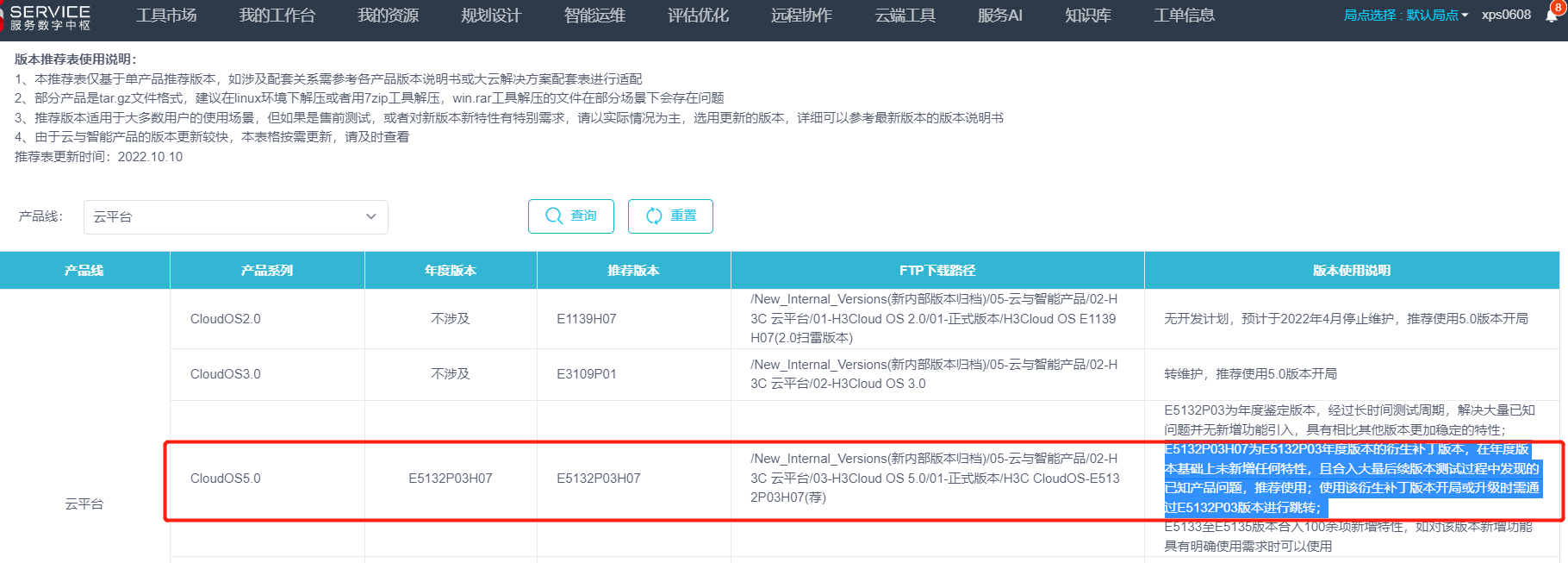Open the 服务AI menu

point(999,16)
